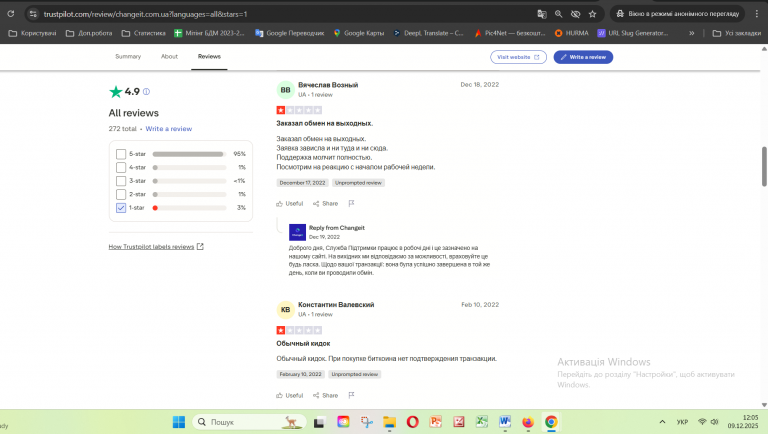
Task: Open the Windows Start menu
Action: [x=179, y=422]
